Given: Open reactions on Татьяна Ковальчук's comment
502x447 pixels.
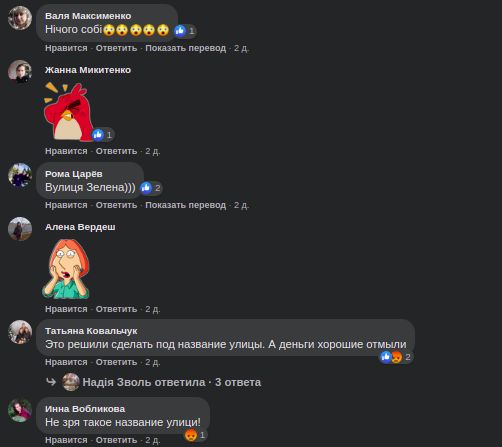Looking at the screenshot, I should 396,357.
